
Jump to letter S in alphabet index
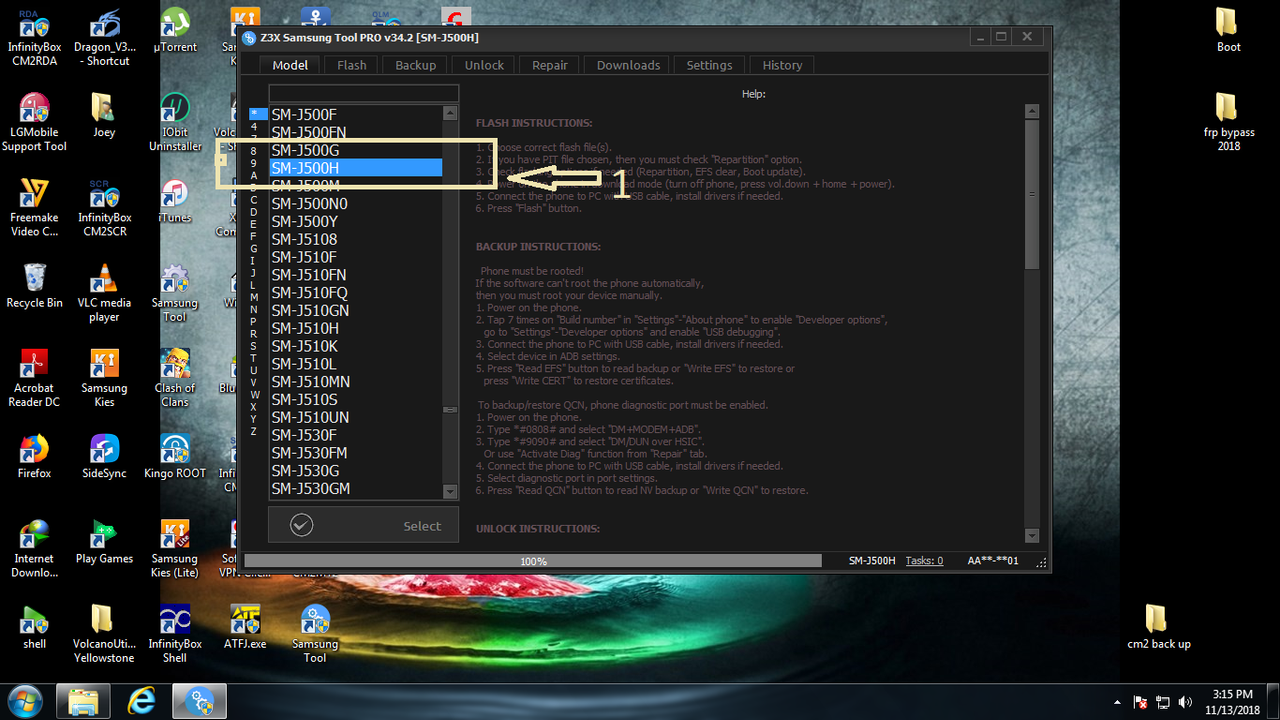(254, 346)
